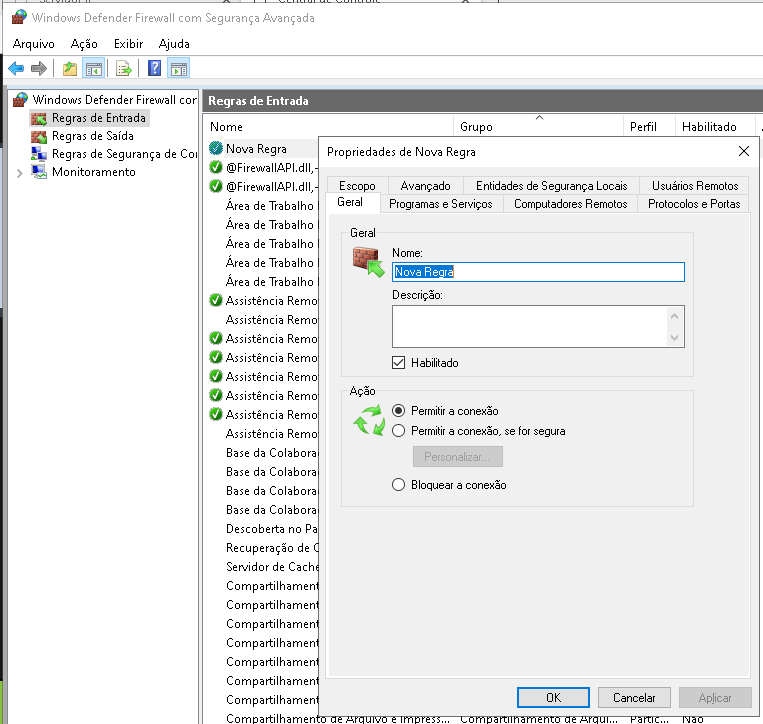763x724 pixels.
Task: Toggle the Show/Hide action pane icon
Action: (x=179, y=69)
